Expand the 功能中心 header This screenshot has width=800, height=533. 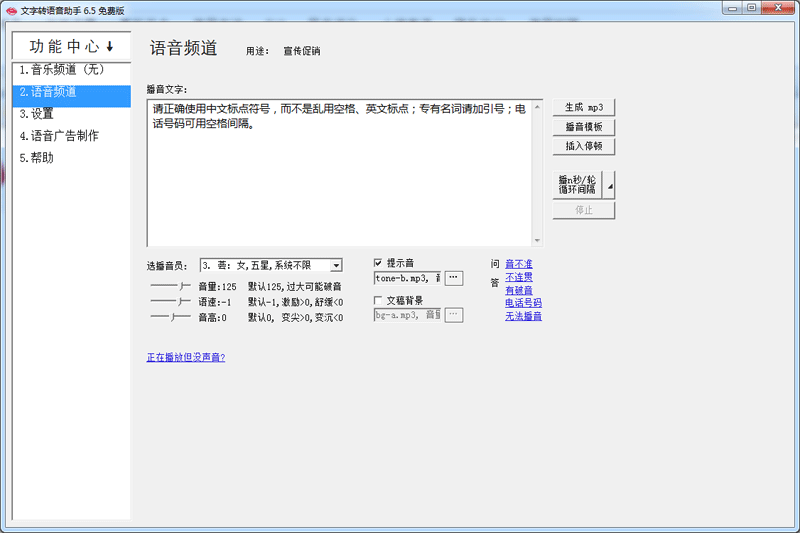71,46
